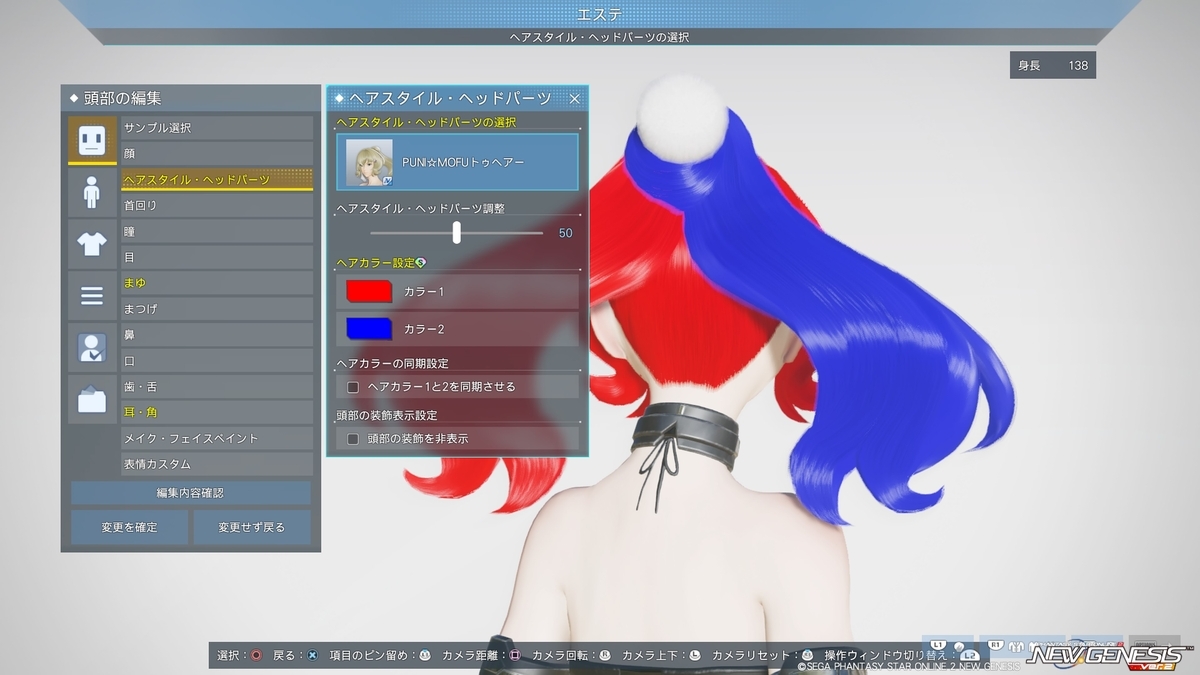
Task: Open the PUNI☆MOFUトゥヘアー hairstyle selector
Action: 457,162
